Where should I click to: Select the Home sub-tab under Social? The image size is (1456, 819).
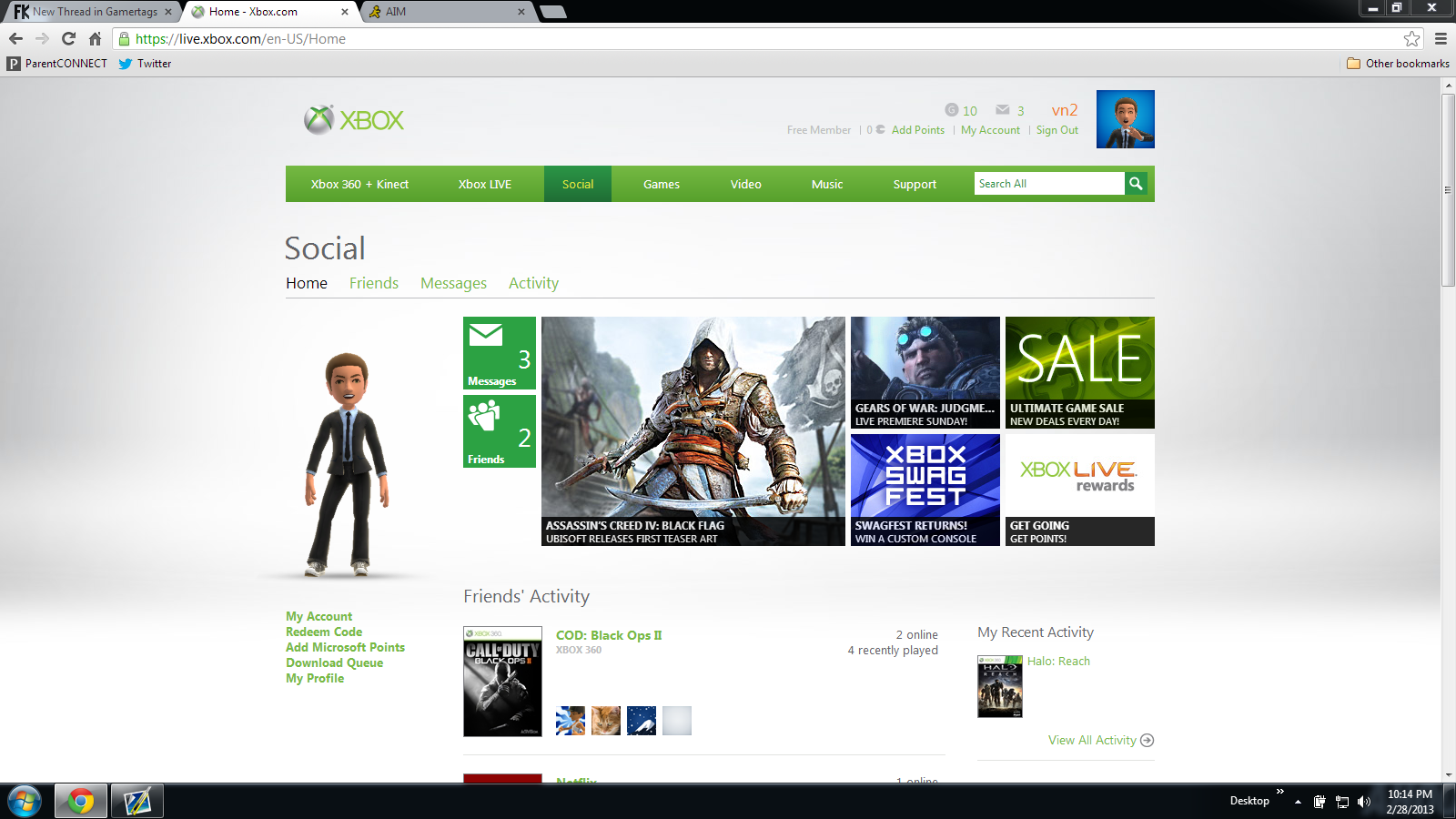(x=307, y=283)
